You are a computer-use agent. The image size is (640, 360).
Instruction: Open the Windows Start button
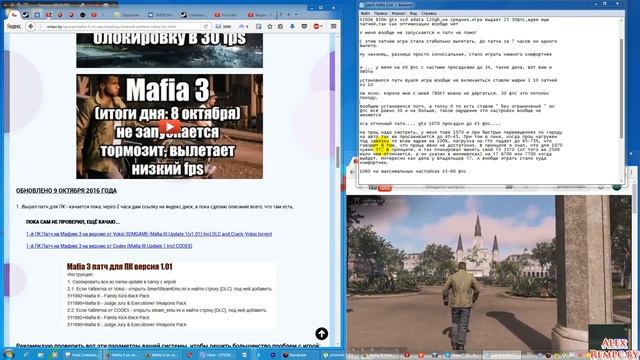pos(8,354)
